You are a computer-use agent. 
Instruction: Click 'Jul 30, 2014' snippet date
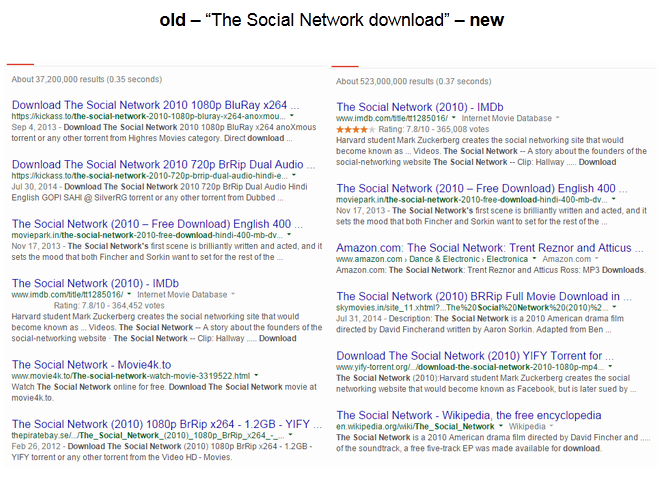coord(35,187)
